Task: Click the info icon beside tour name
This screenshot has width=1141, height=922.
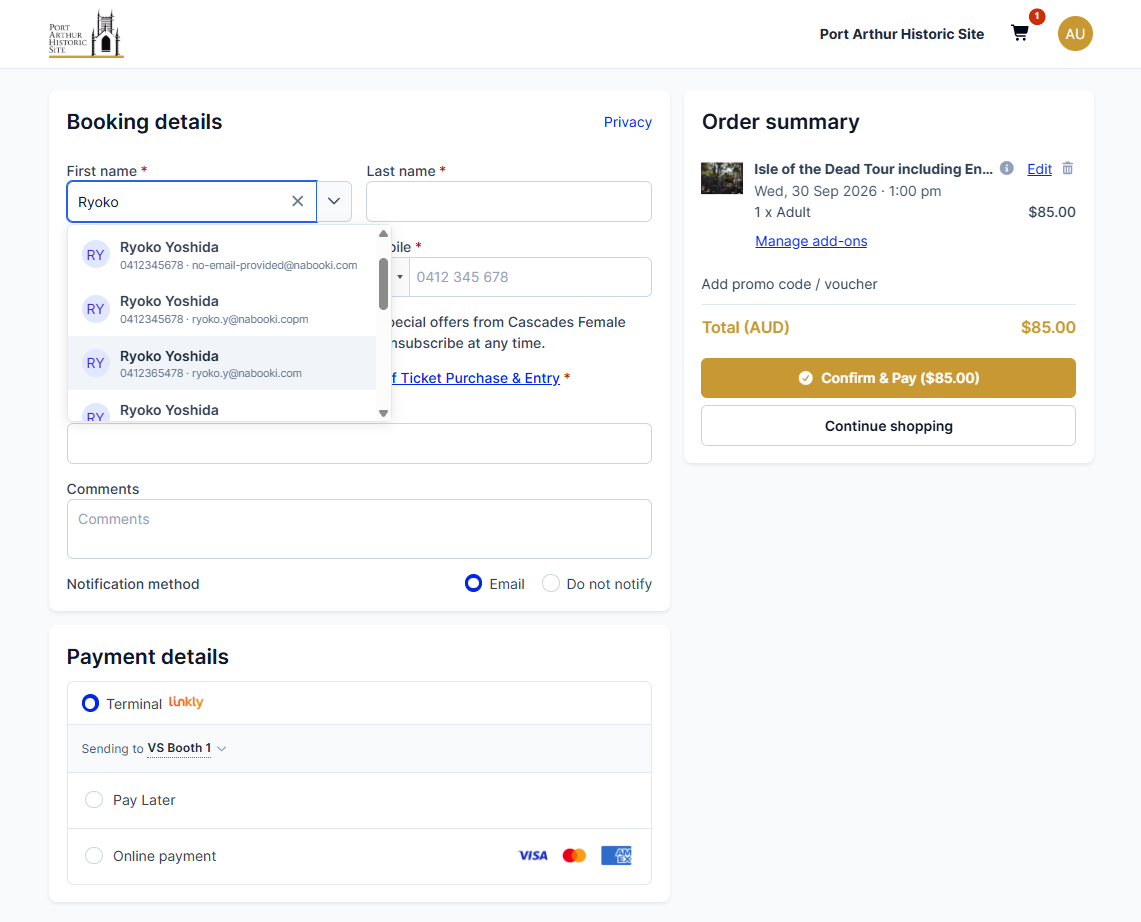Action: pos(1006,168)
